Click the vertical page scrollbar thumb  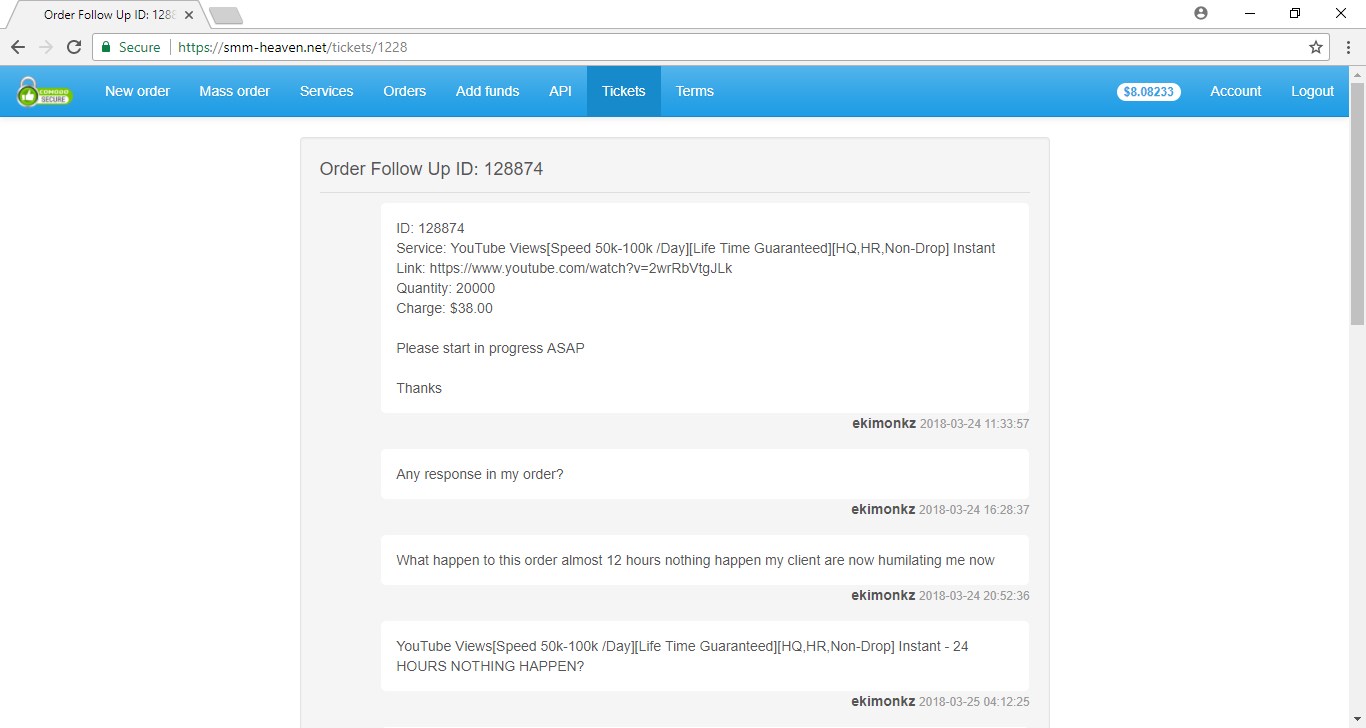(1357, 203)
